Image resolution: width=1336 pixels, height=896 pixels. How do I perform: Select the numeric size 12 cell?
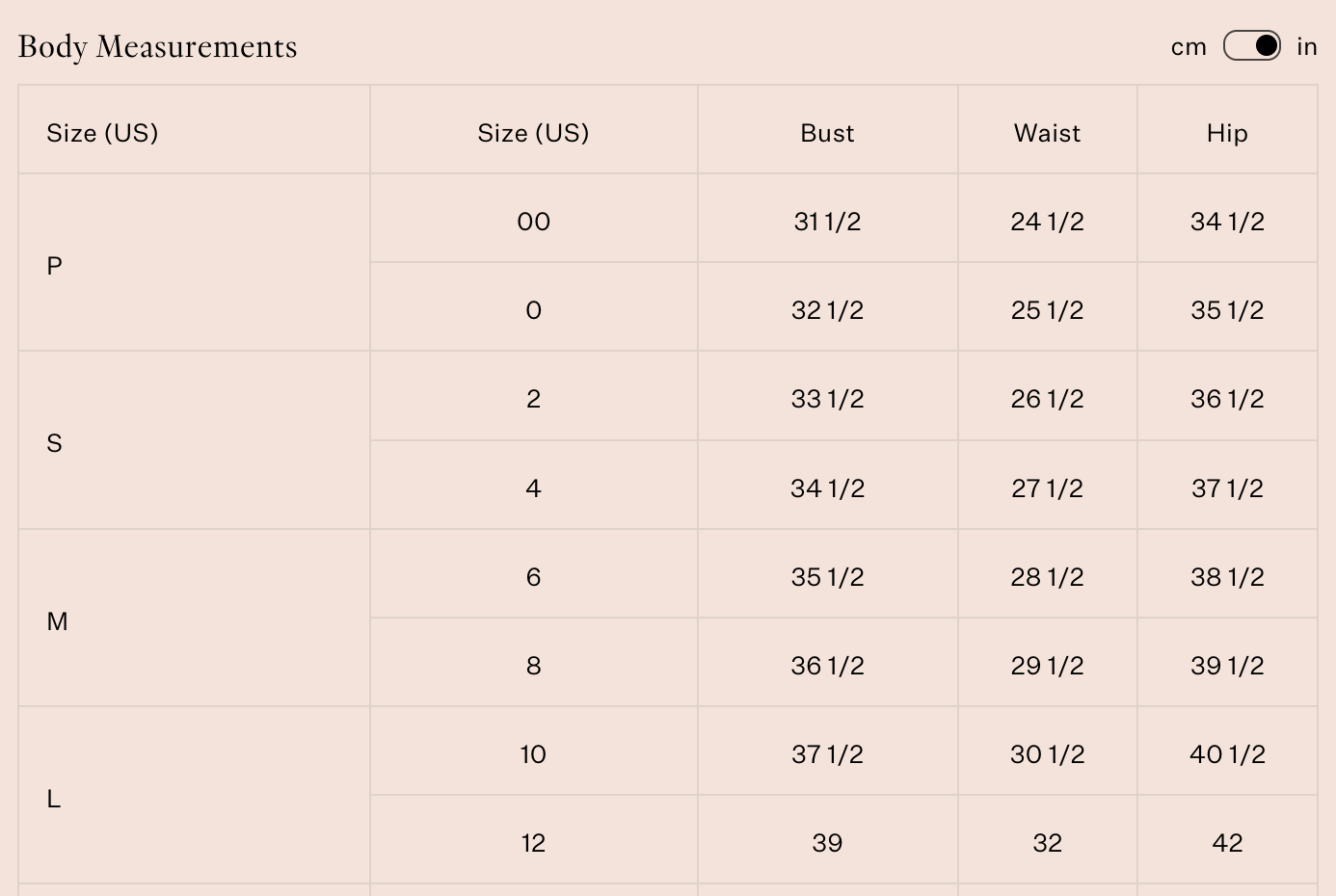tap(533, 843)
